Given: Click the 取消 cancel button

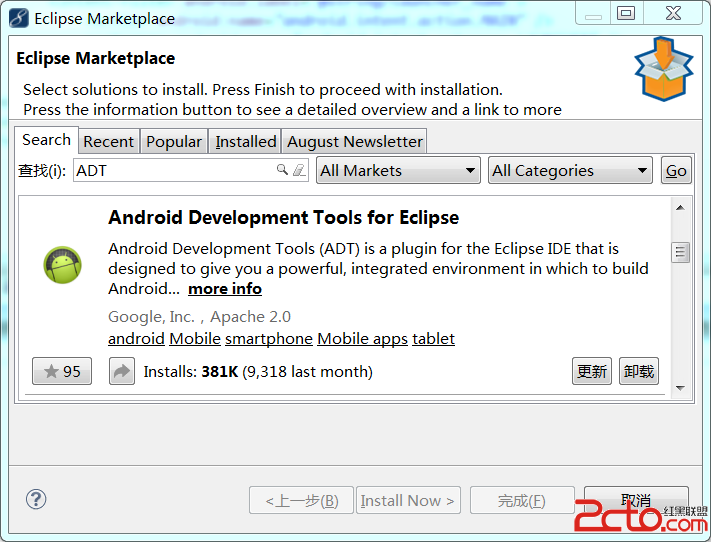Looking at the screenshot, I should [x=636, y=500].
